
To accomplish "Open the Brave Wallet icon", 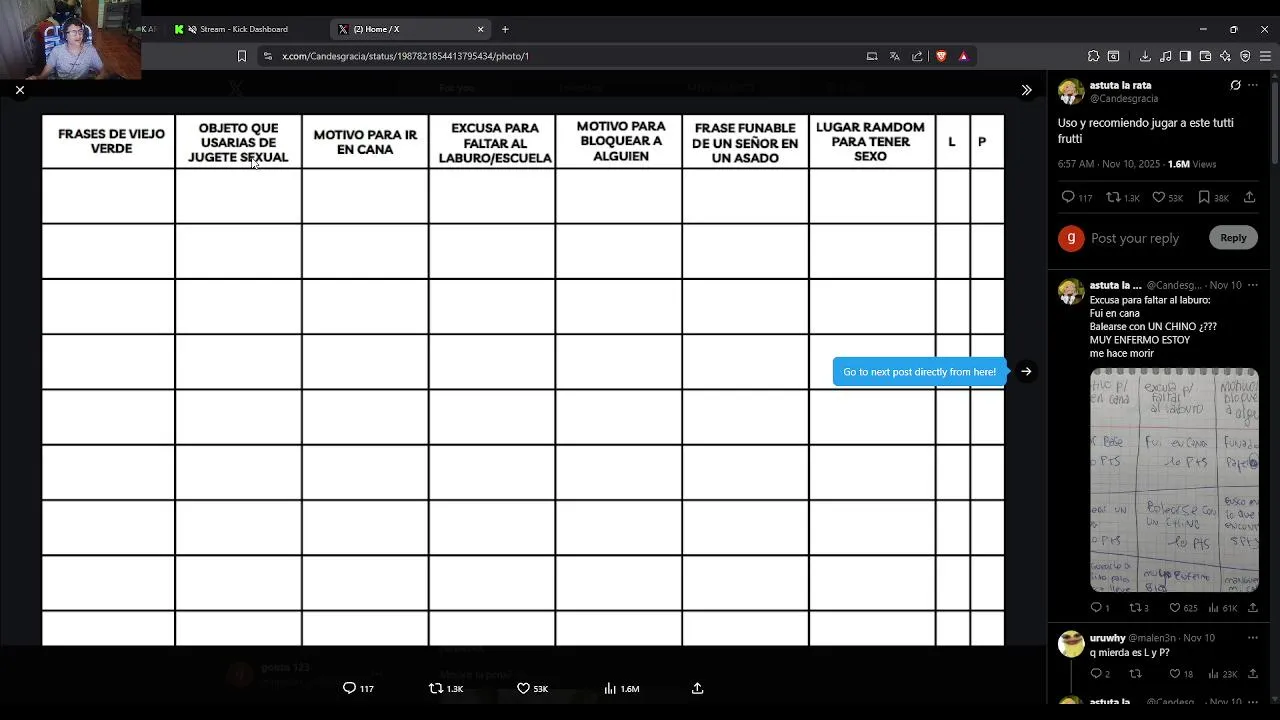I will (x=1205, y=56).
